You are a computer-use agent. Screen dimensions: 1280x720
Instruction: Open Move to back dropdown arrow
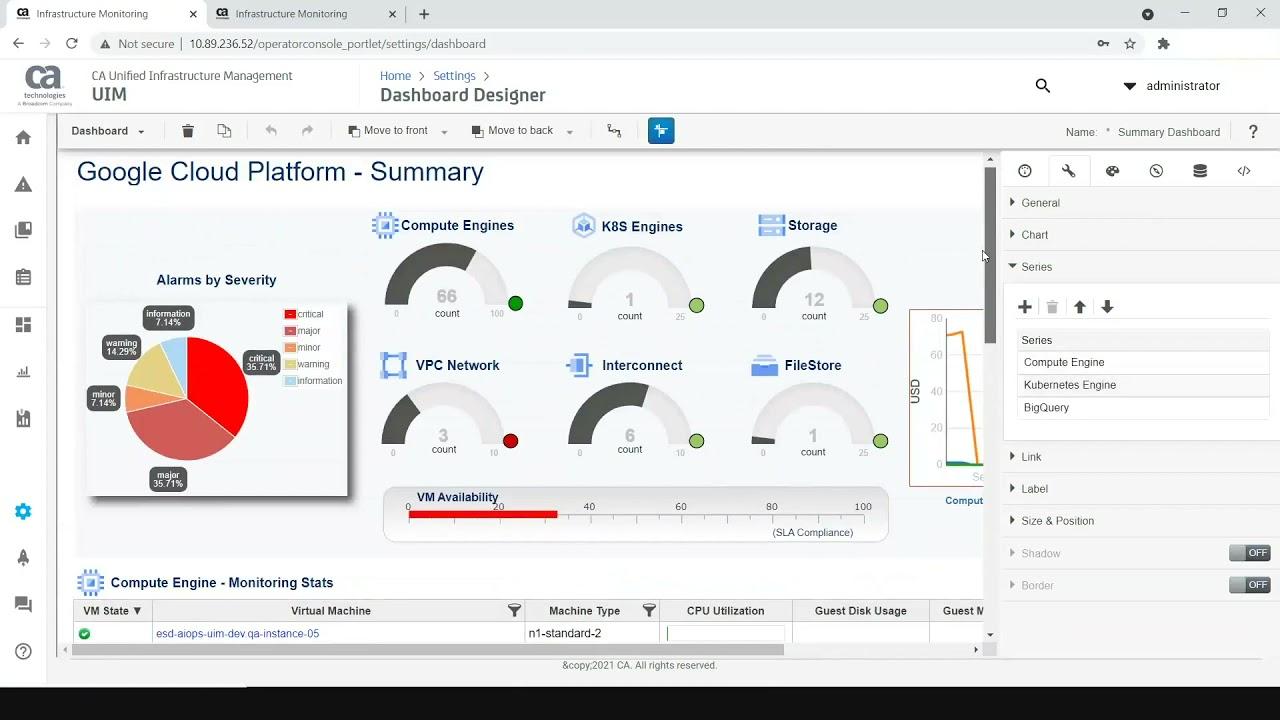click(569, 132)
